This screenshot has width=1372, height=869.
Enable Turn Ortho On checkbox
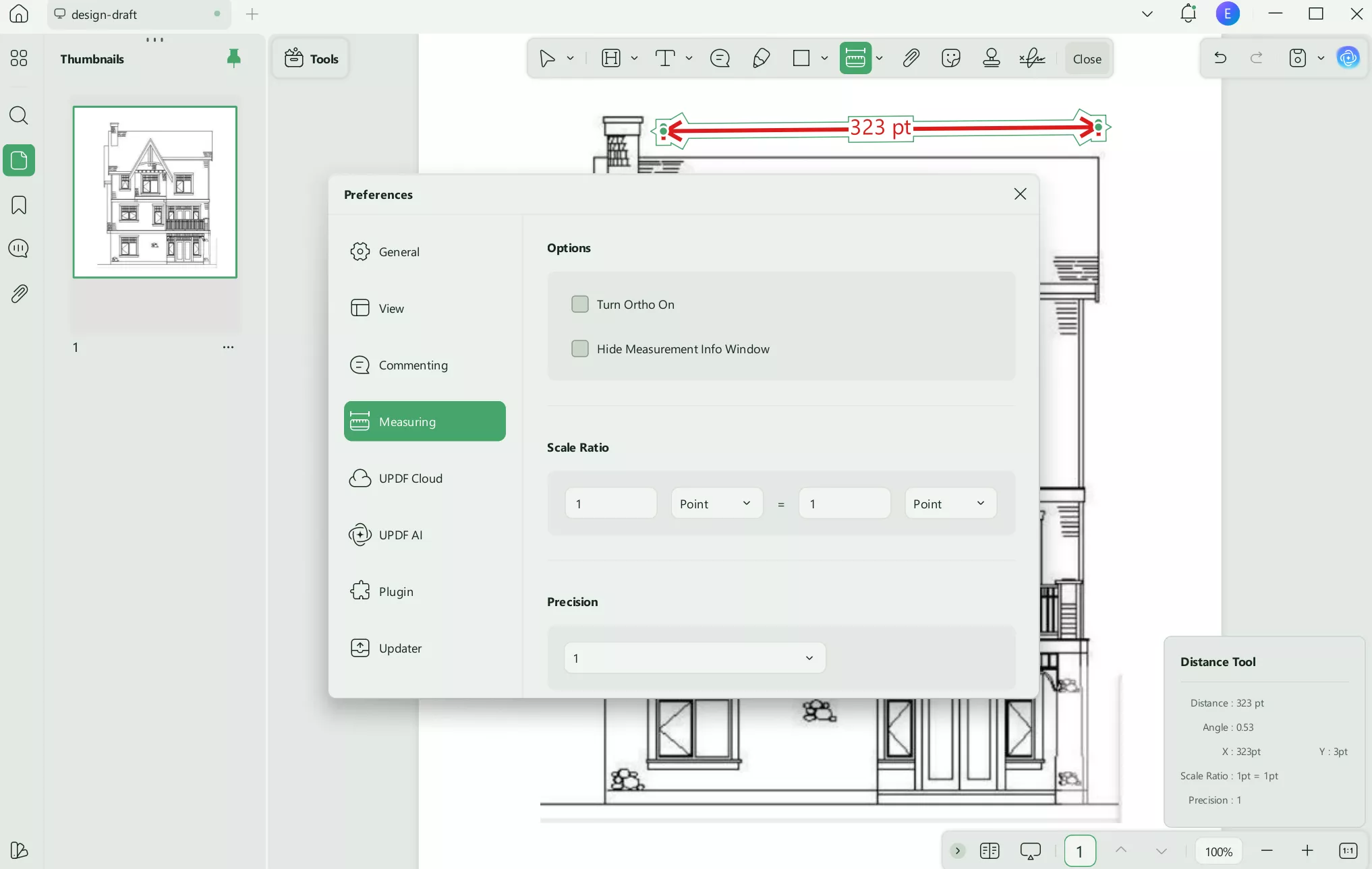pos(579,304)
